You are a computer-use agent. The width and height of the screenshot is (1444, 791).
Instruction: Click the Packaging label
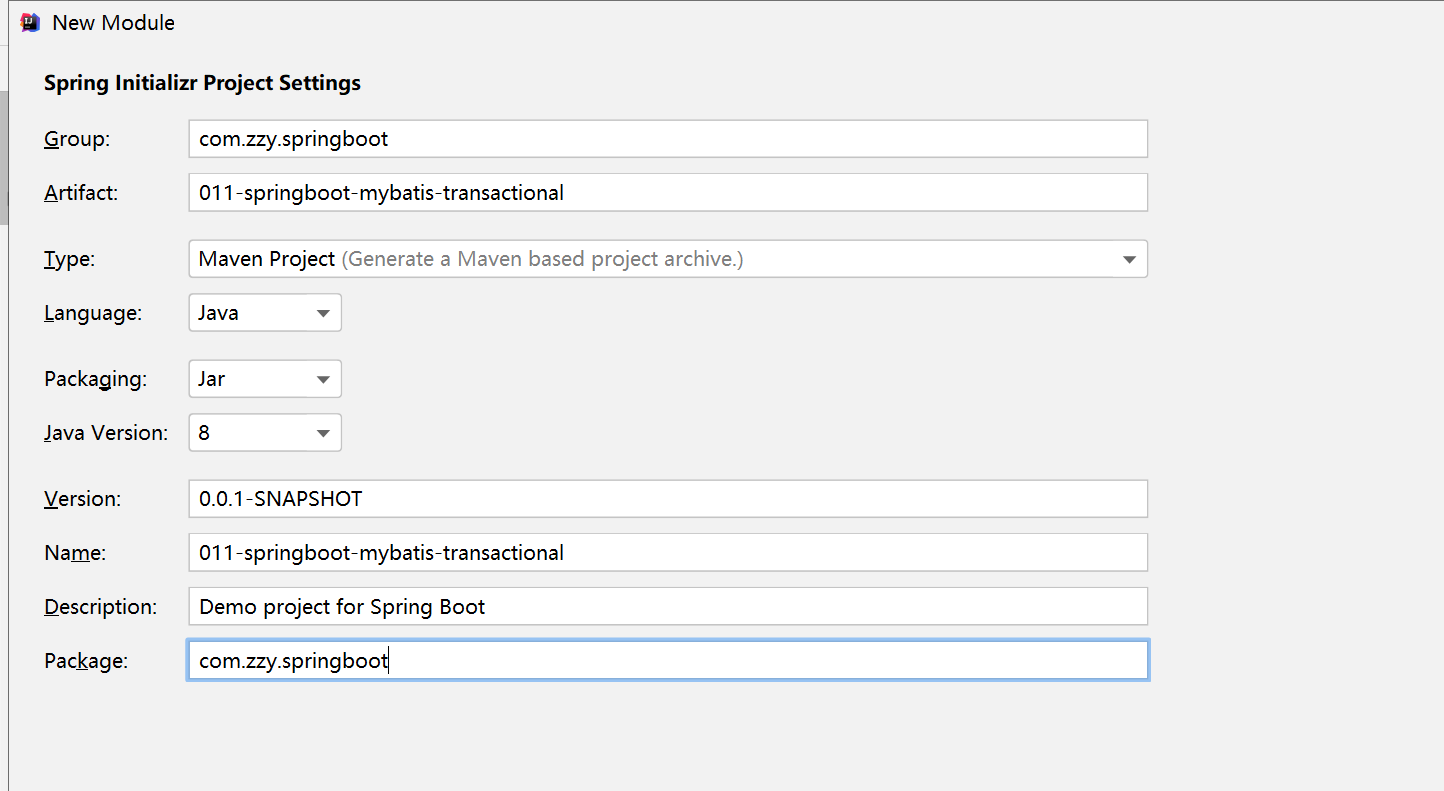[x=95, y=380]
